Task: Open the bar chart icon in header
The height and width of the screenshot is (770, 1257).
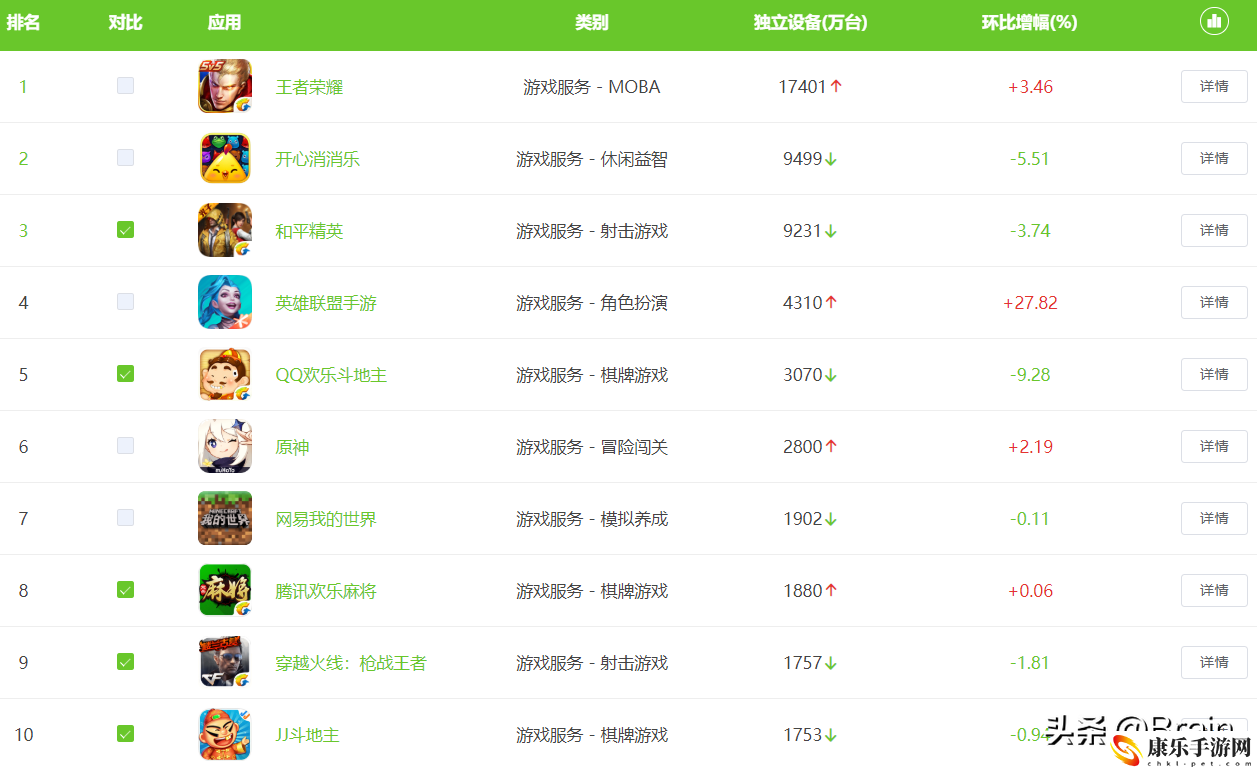Action: (1214, 21)
